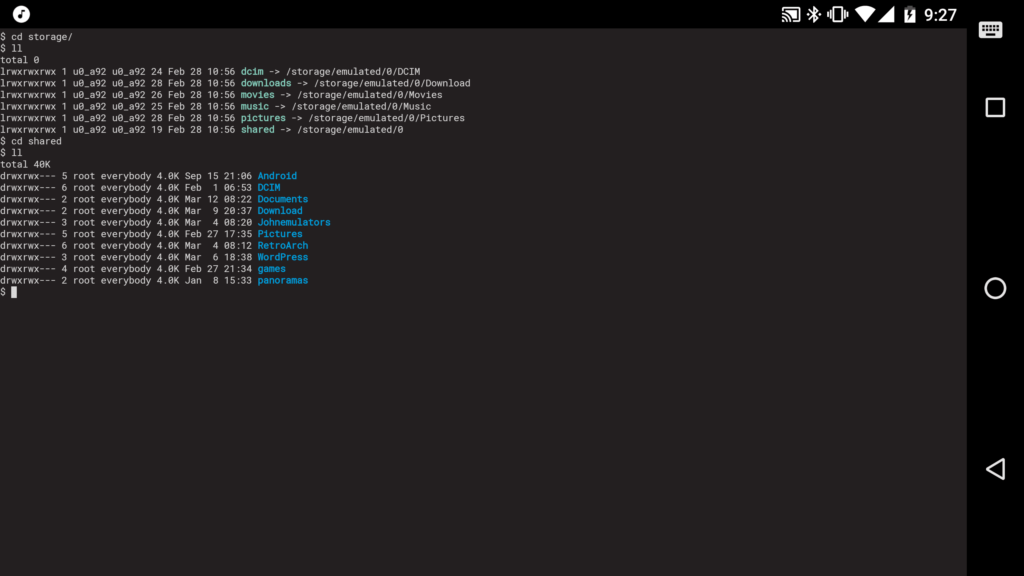This screenshot has height=576, width=1024.
Task: Tap the Bluetooth status icon
Action: tap(814, 14)
